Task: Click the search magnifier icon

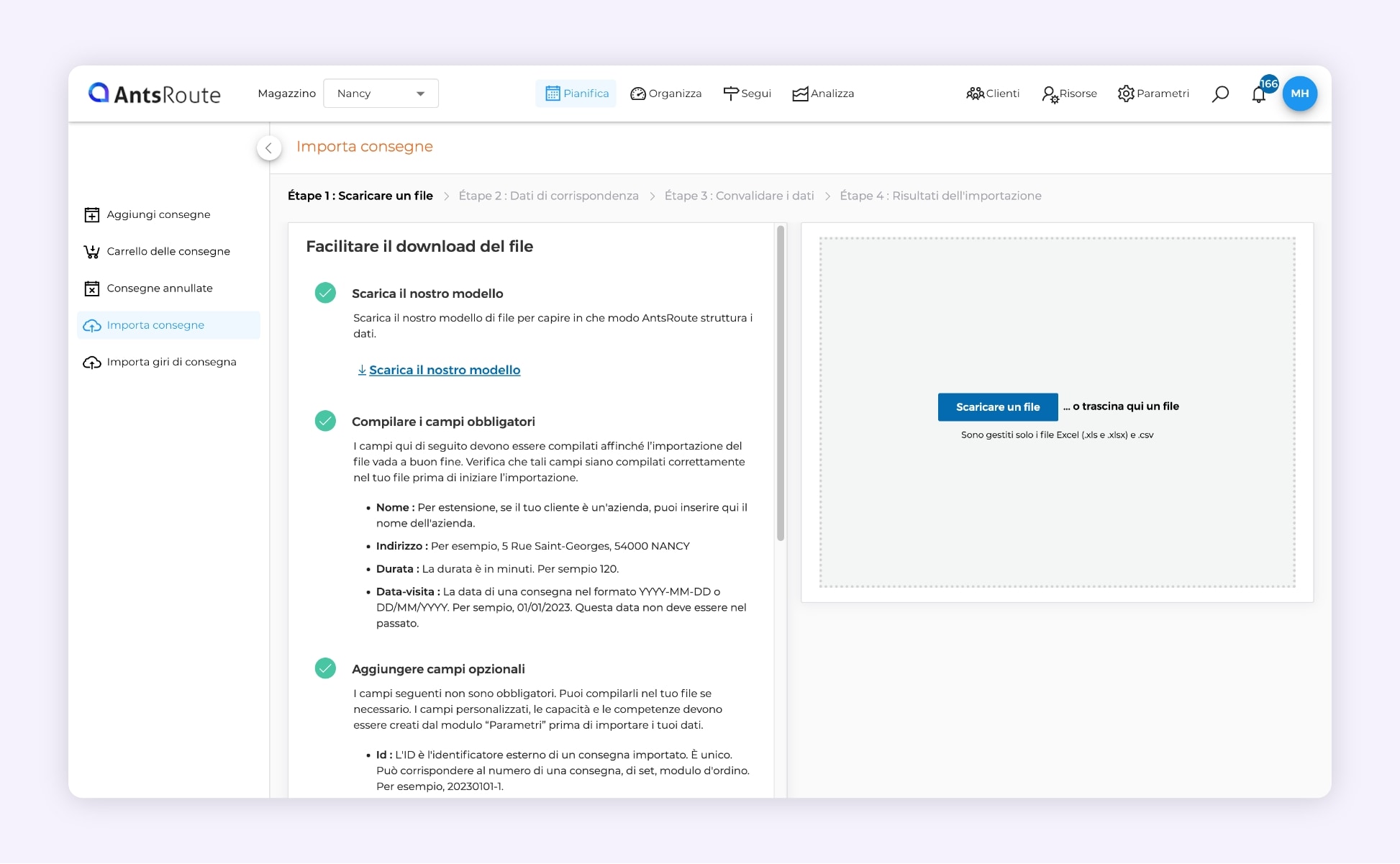Action: tap(1220, 93)
